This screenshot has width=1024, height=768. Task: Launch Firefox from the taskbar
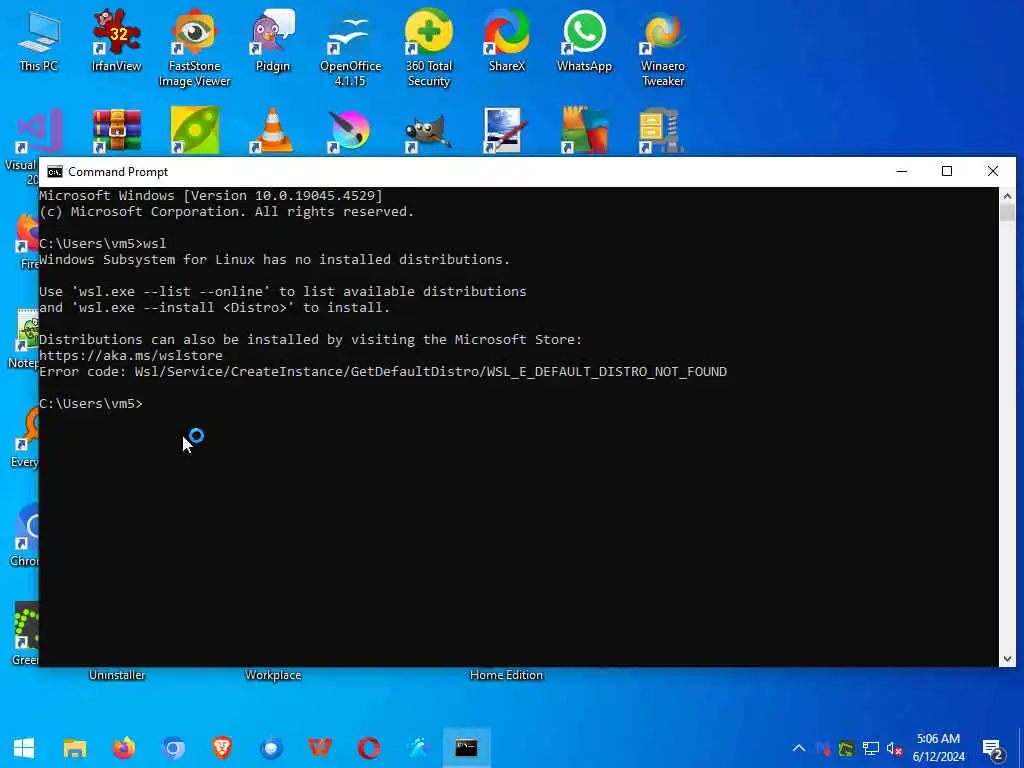click(x=124, y=748)
